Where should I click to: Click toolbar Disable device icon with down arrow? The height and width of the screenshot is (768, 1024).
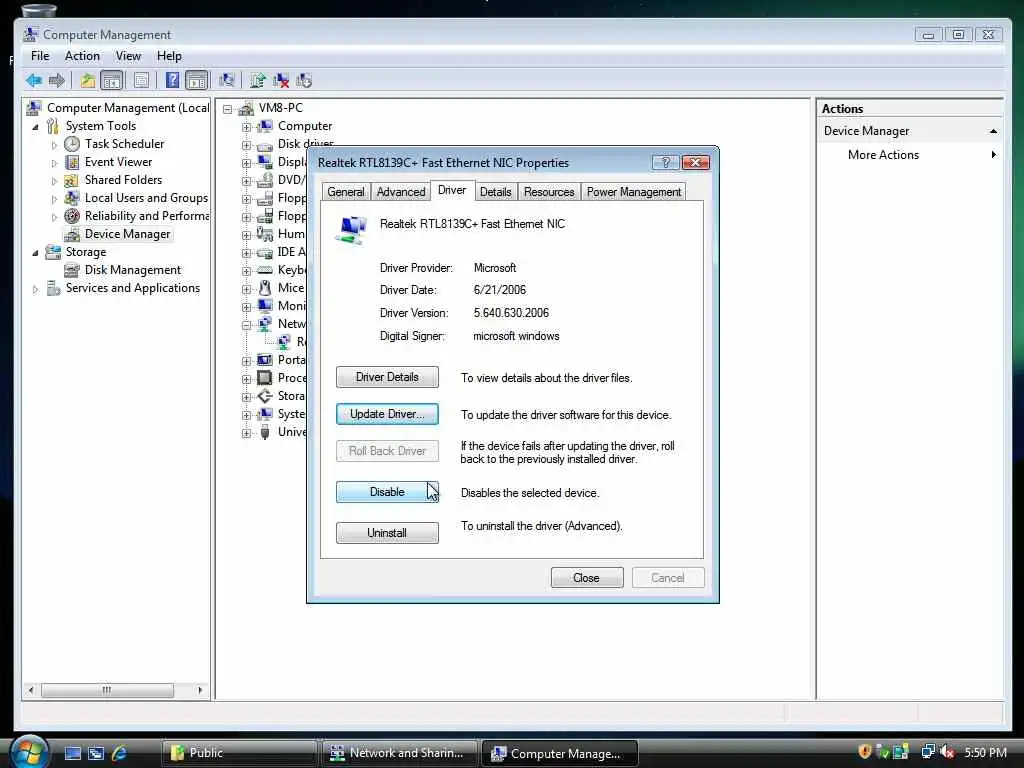coord(304,80)
